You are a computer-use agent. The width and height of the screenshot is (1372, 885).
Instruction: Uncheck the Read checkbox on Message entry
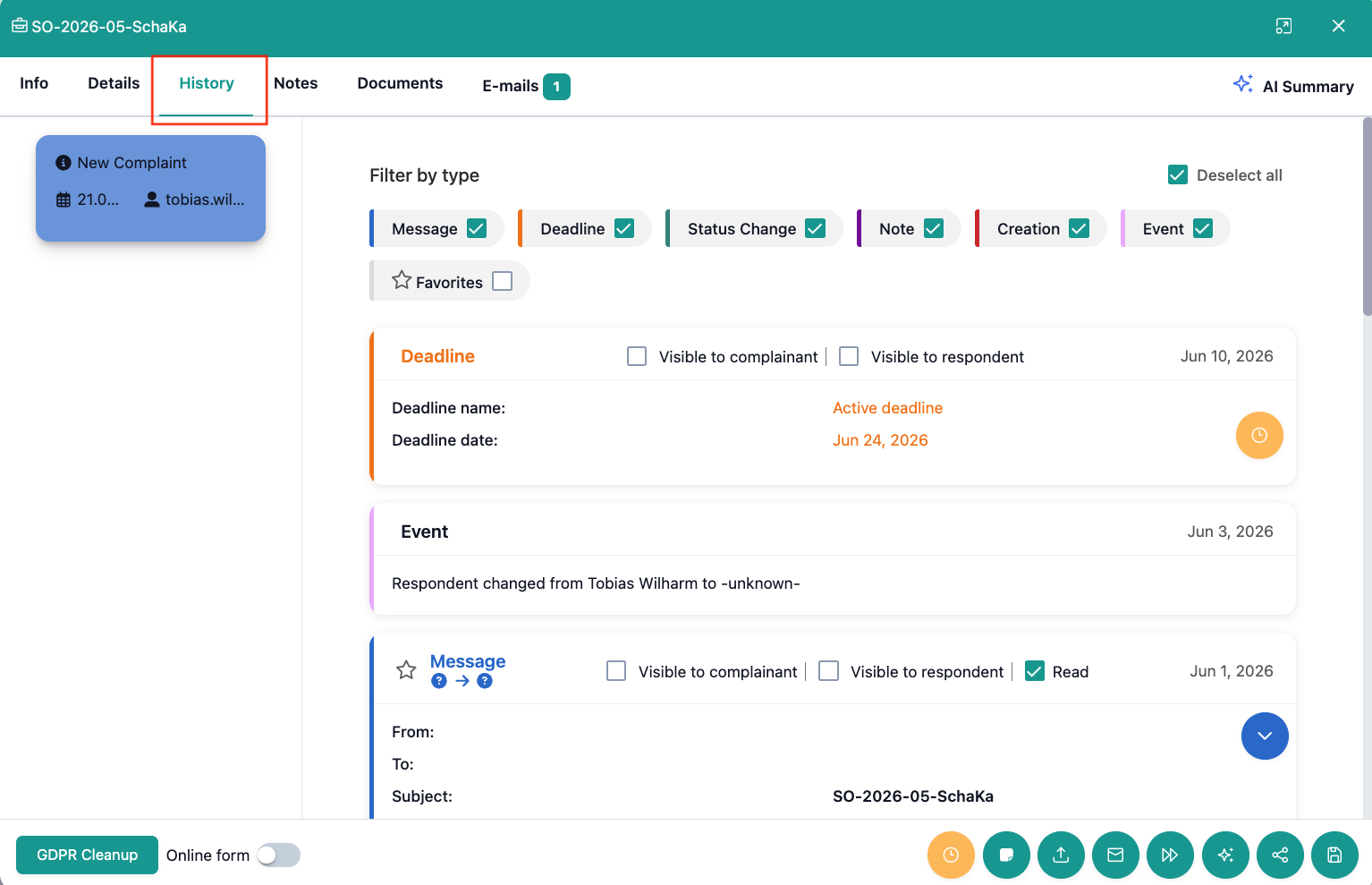1035,671
